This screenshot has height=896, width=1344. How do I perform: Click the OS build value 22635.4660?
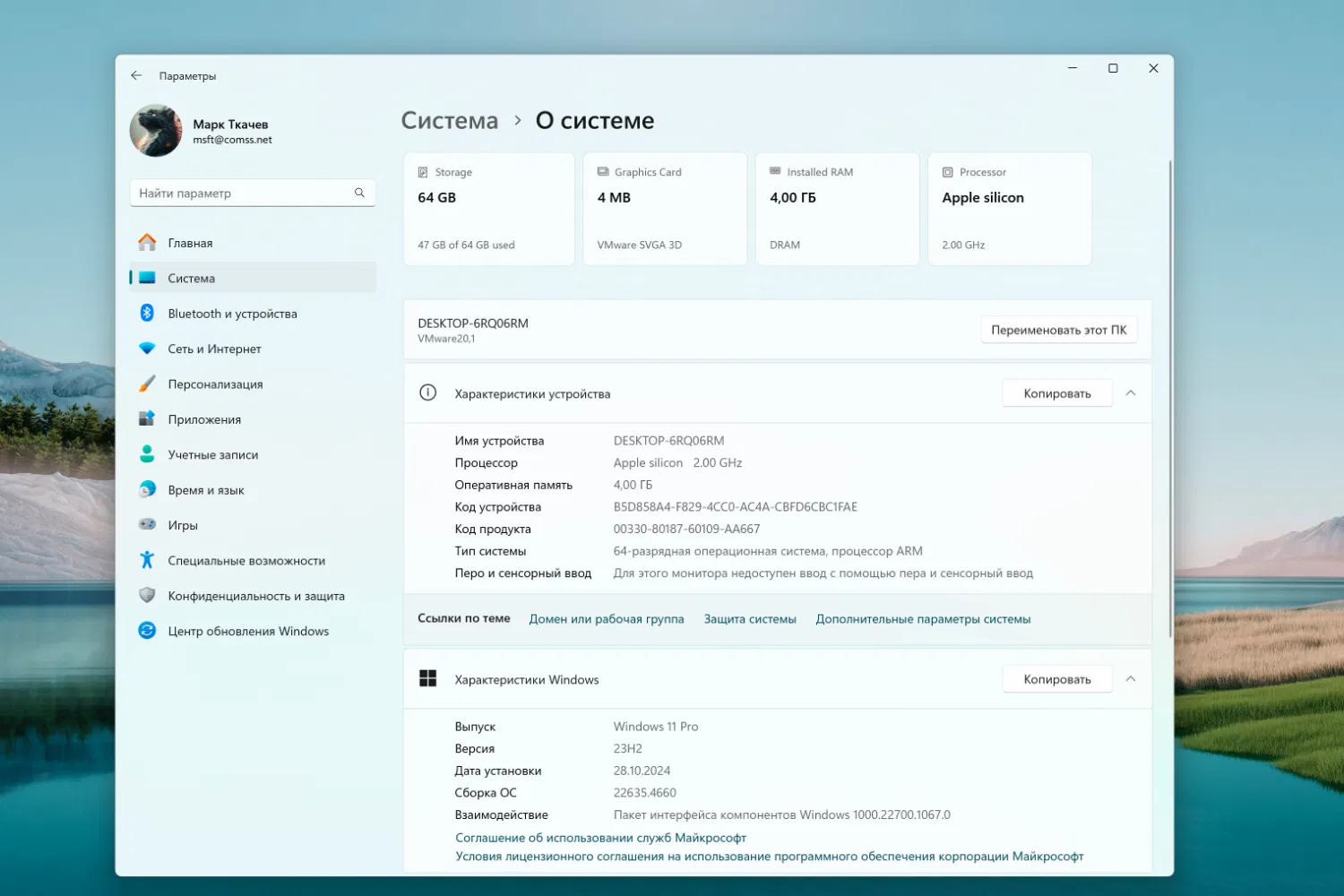(645, 793)
